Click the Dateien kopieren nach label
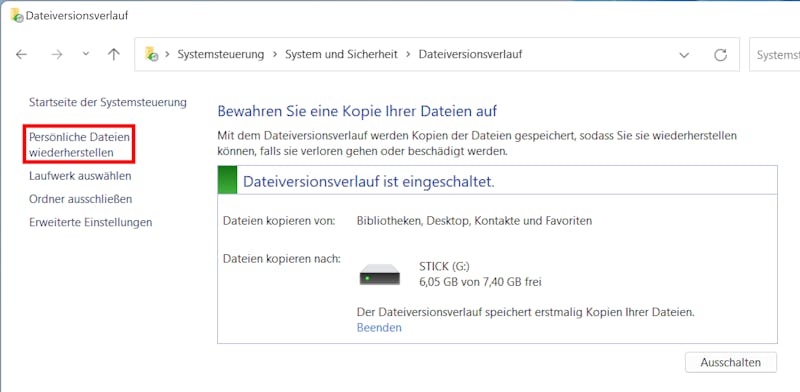 click(282, 259)
